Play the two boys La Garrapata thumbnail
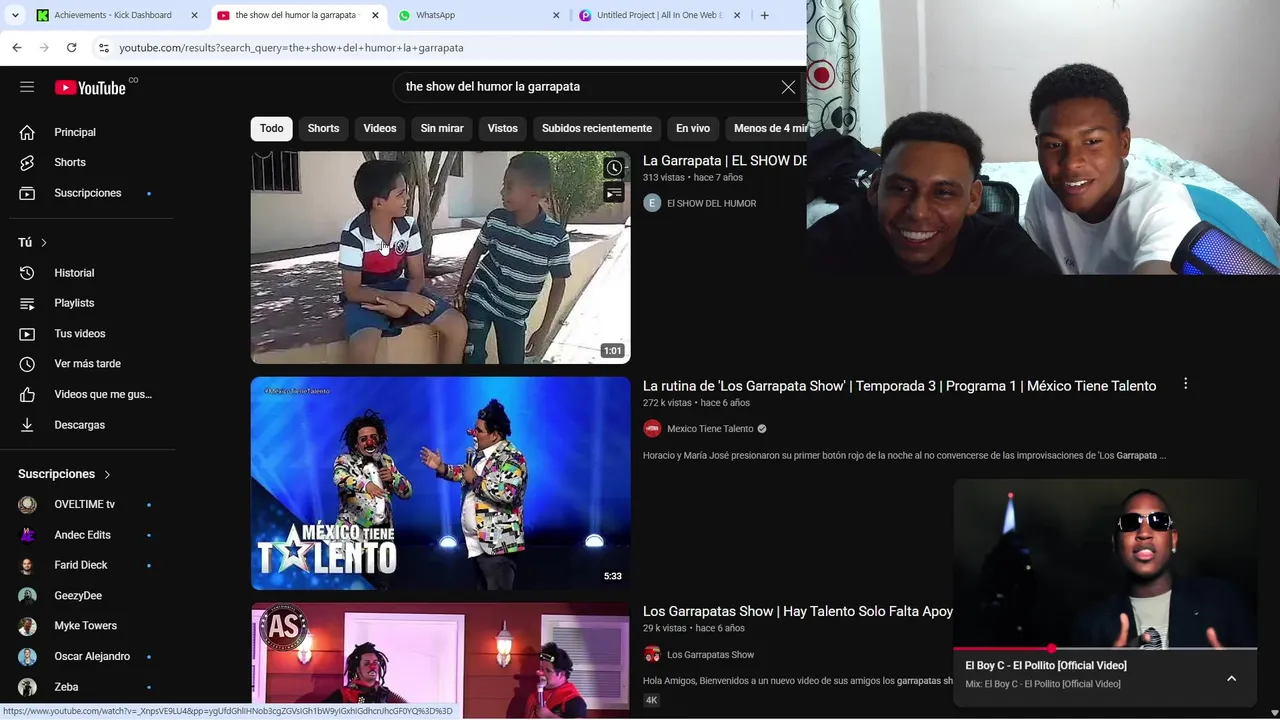 click(x=440, y=257)
